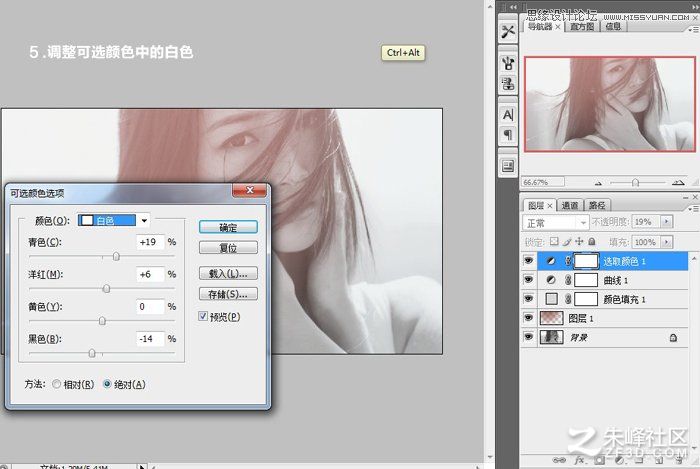
Task: Open the Layers panel options menu
Action: tap(693, 208)
